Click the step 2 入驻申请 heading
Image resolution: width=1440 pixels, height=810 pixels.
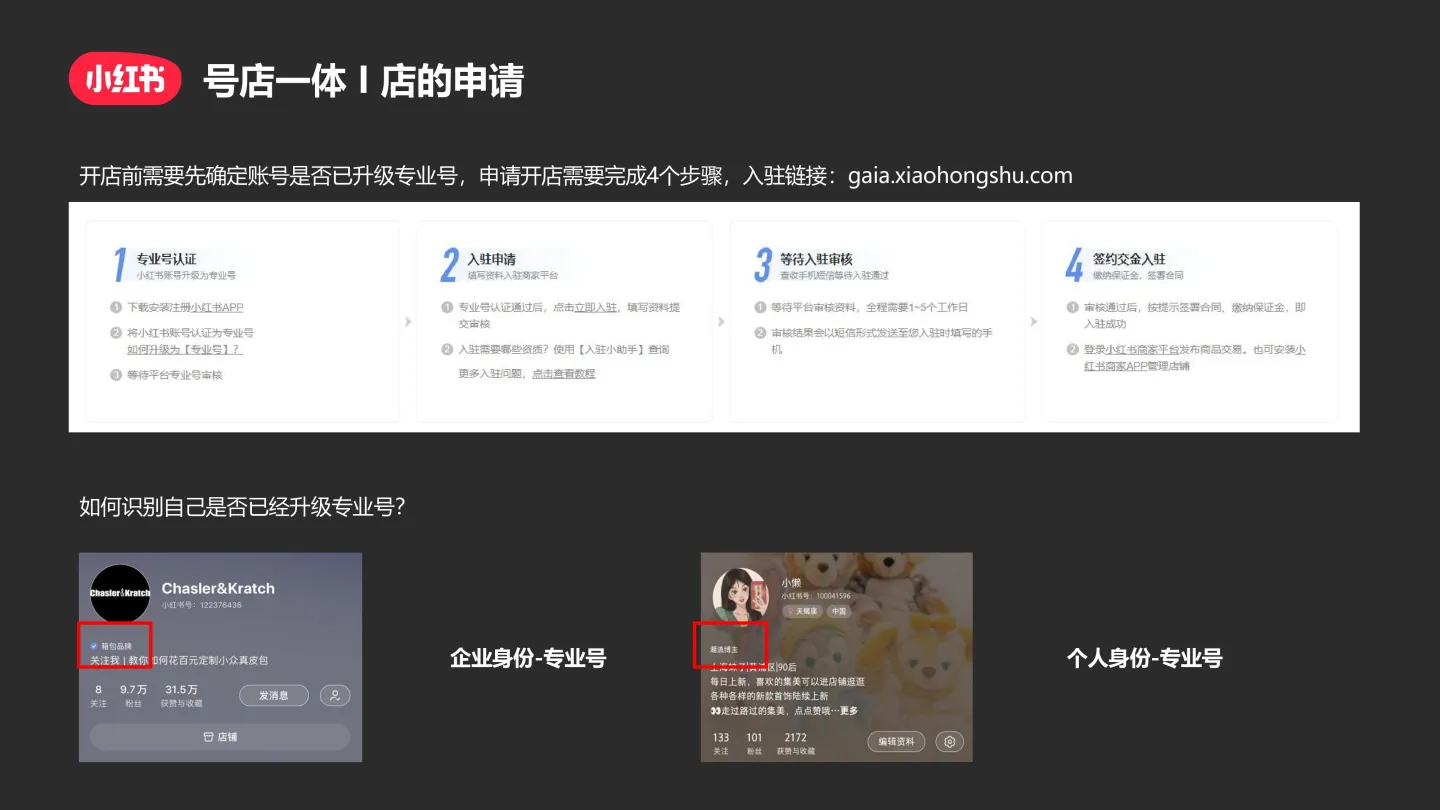(x=492, y=259)
